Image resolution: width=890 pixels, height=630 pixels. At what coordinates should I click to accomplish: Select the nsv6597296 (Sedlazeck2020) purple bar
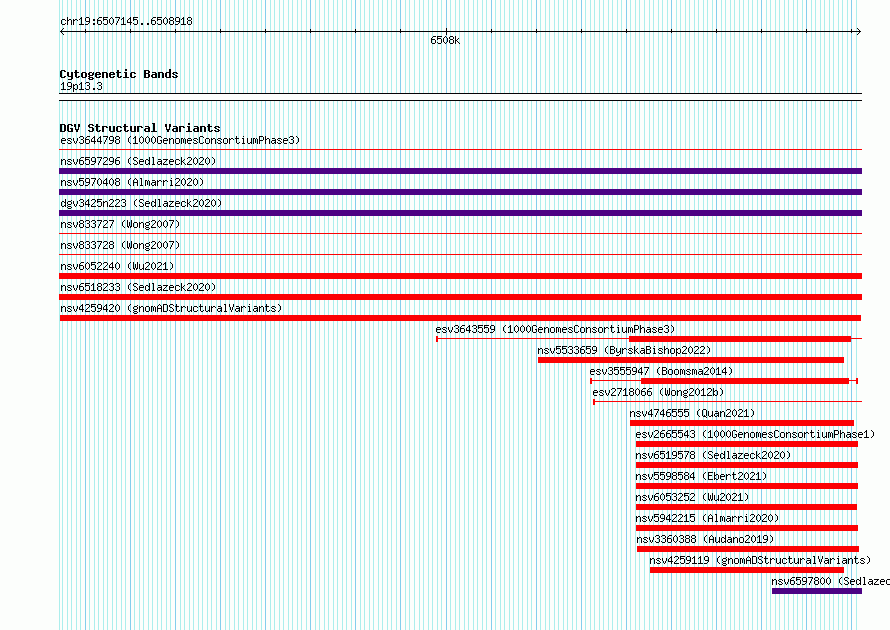click(x=460, y=171)
